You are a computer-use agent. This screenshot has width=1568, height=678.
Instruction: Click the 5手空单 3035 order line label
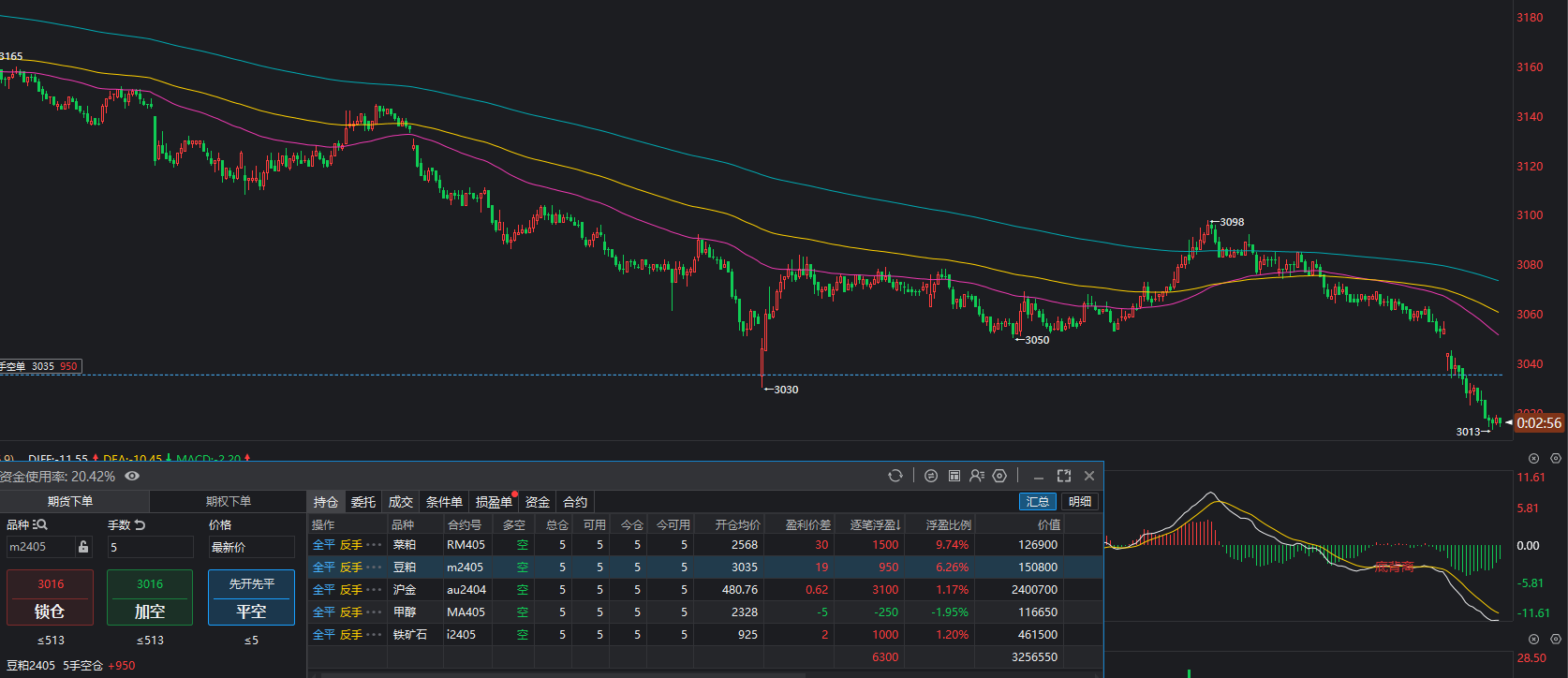tap(40, 366)
